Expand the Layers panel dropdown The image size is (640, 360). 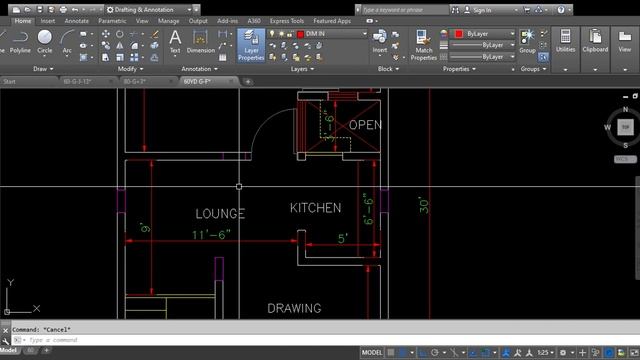coord(302,69)
